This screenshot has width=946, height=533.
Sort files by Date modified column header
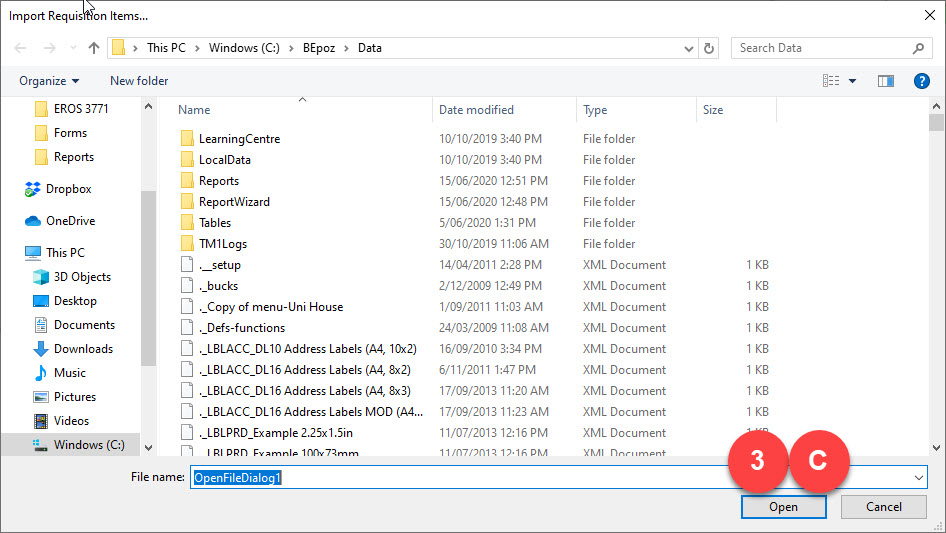click(476, 110)
